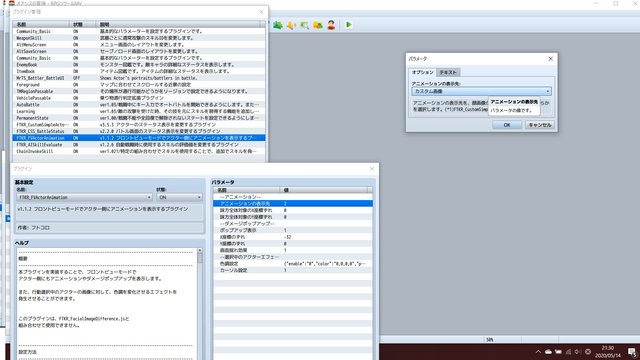The image size is (640, 360).
Task: Close the パラメータ dialog
Action: click(550, 59)
